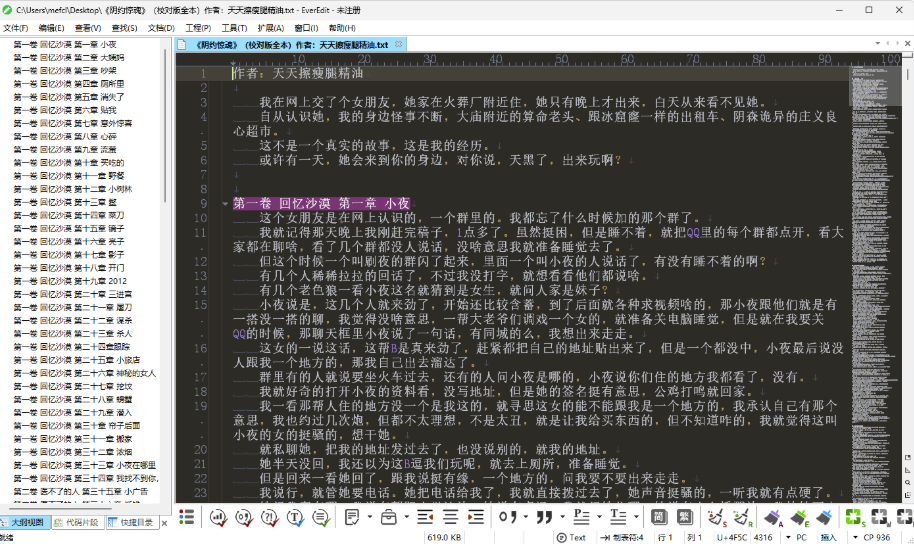Screen dimensions: 914x544
Task: Jump to outline item 第二十六章 神秘的女人
Action: [x=85, y=373]
